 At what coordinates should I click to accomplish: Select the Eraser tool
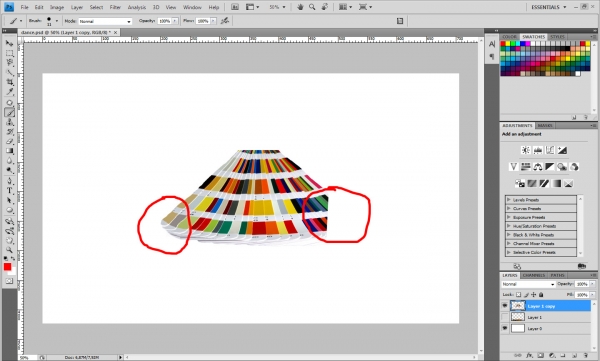click(x=9, y=141)
